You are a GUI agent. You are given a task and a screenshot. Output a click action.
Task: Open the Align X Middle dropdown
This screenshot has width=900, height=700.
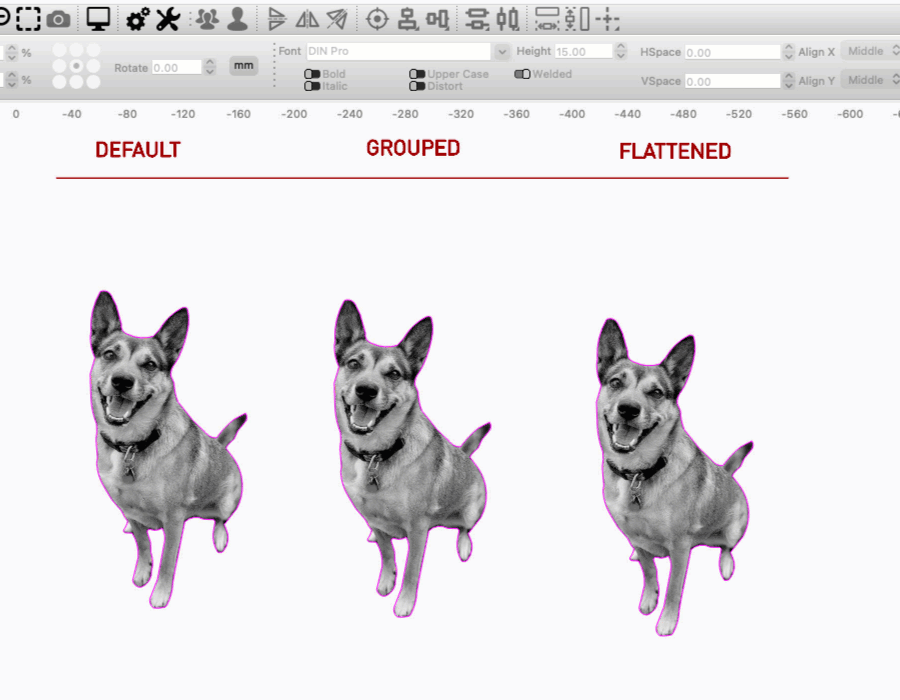click(x=868, y=51)
